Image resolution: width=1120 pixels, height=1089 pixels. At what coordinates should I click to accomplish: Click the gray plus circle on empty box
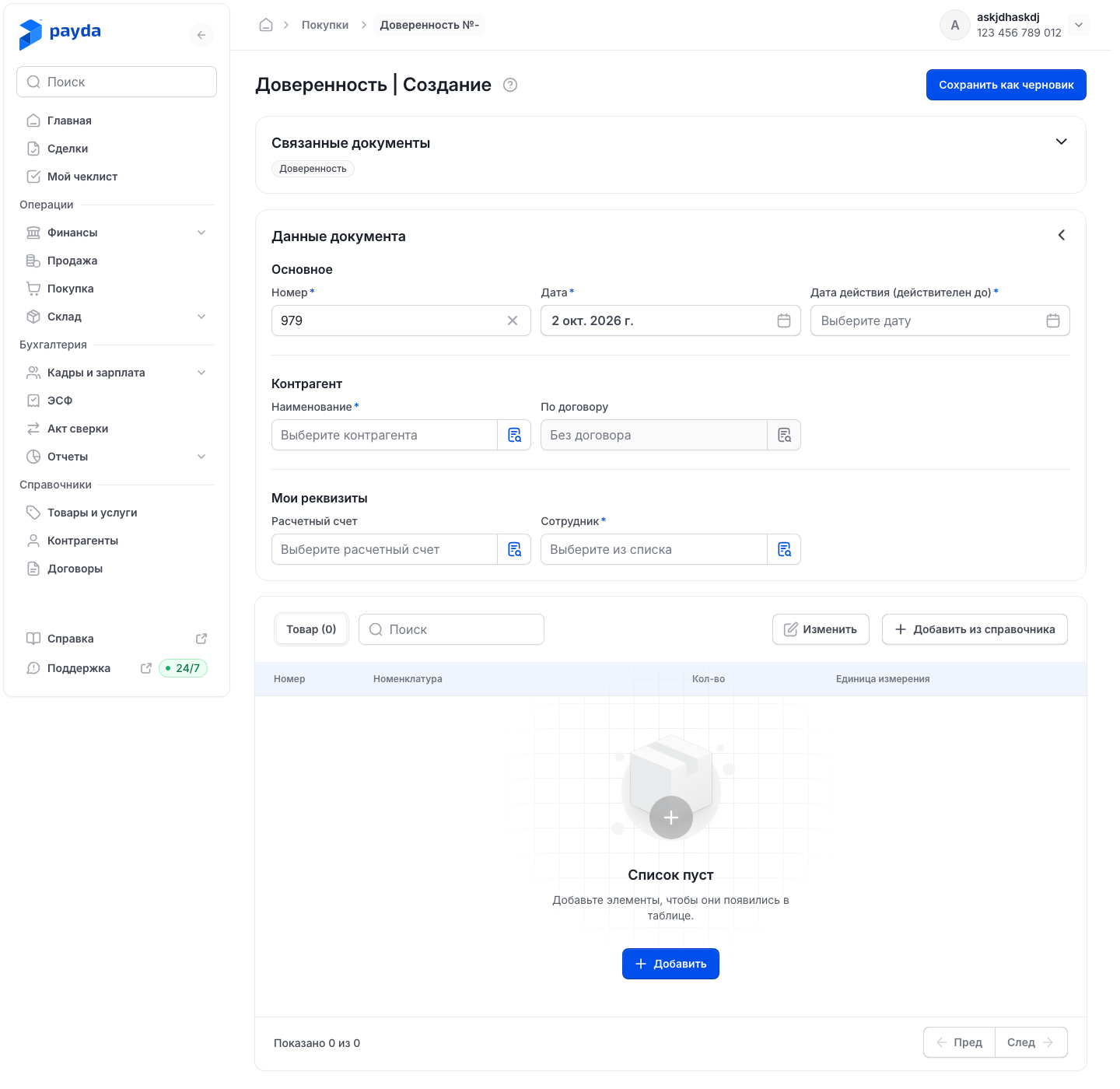670,818
